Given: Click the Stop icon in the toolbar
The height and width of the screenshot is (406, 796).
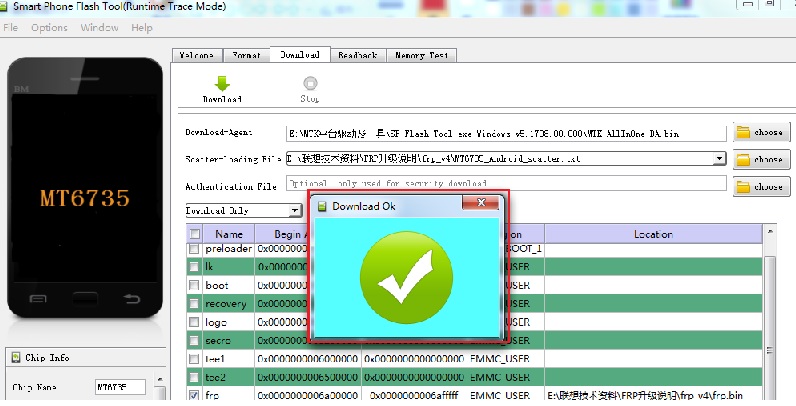Looking at the screenshot, I should [310, 83].
